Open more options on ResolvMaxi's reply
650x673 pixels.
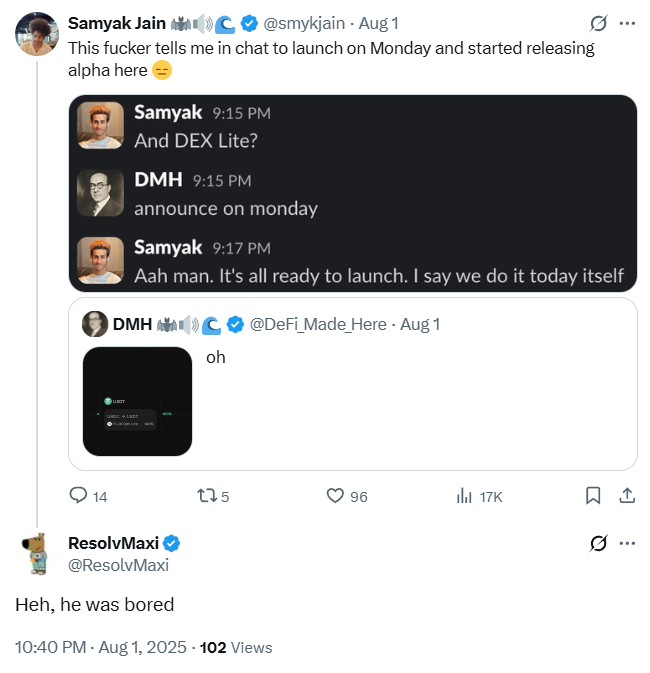[x=627, y=543]
